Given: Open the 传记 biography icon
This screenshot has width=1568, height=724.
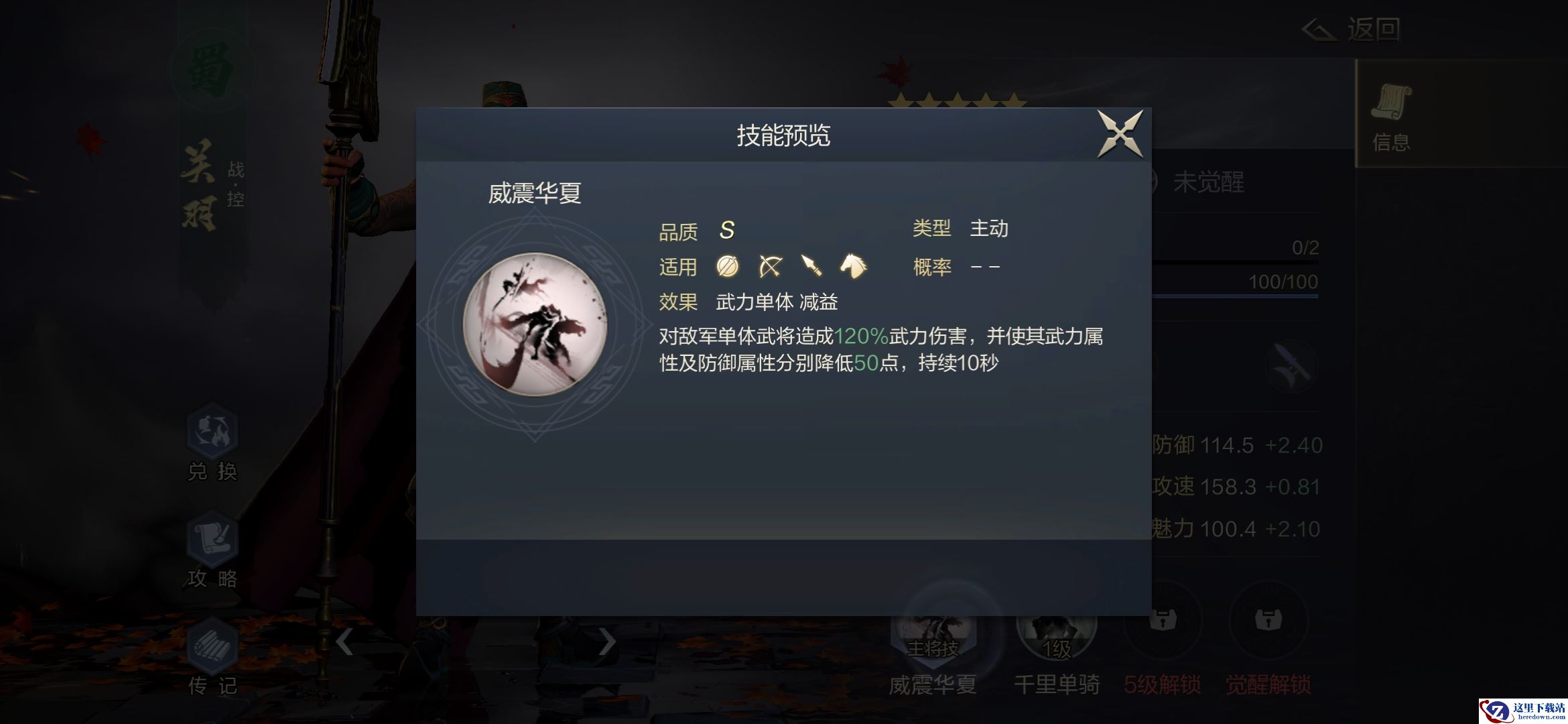Looking at the screenshot, I should [x=212, y=657].
